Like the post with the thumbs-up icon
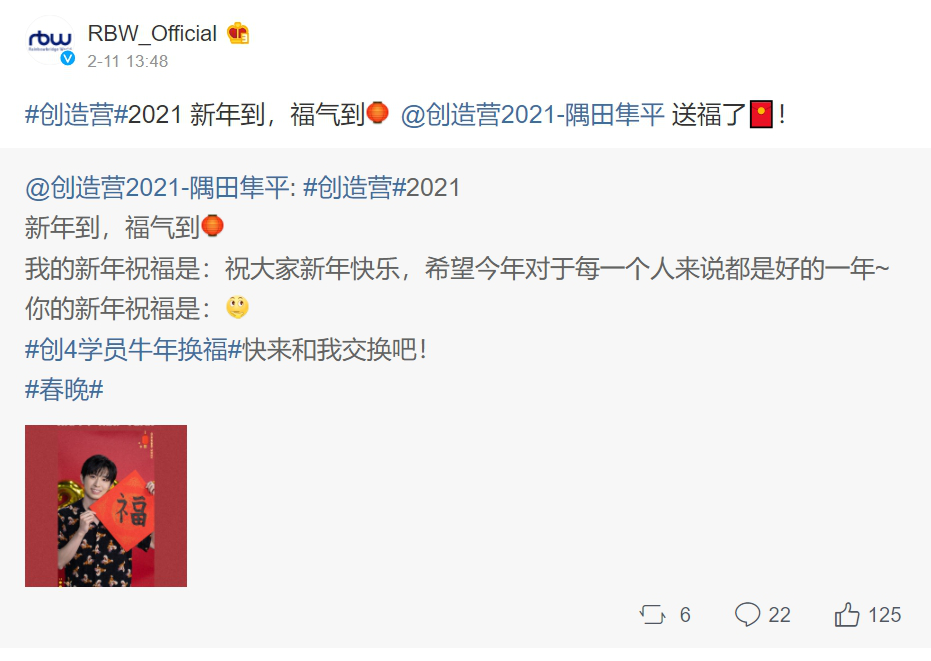 tap(847, 615)
